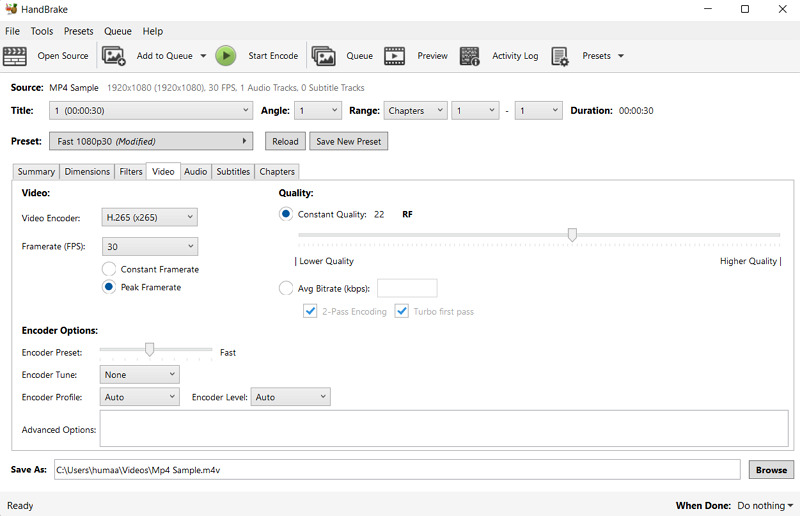800x516 pixels.
Task: Click the Open Source label
Action: pos(63,56)
